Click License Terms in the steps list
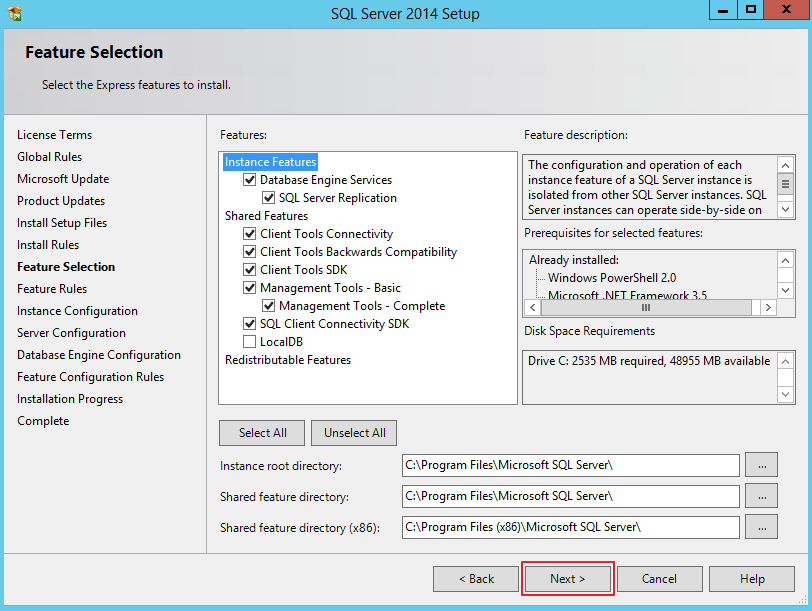This screenshot has height=611, width=812. [54, 135]
